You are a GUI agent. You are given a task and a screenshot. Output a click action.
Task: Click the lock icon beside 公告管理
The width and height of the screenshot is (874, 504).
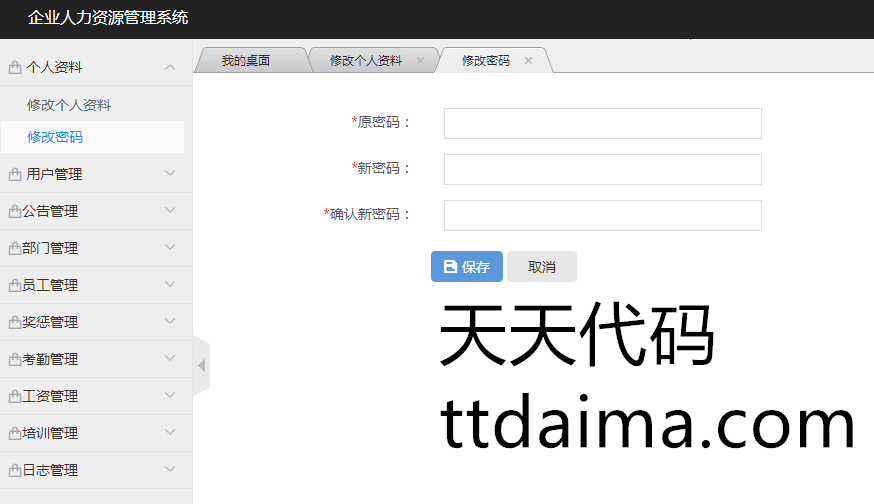(x=14, y=211)
